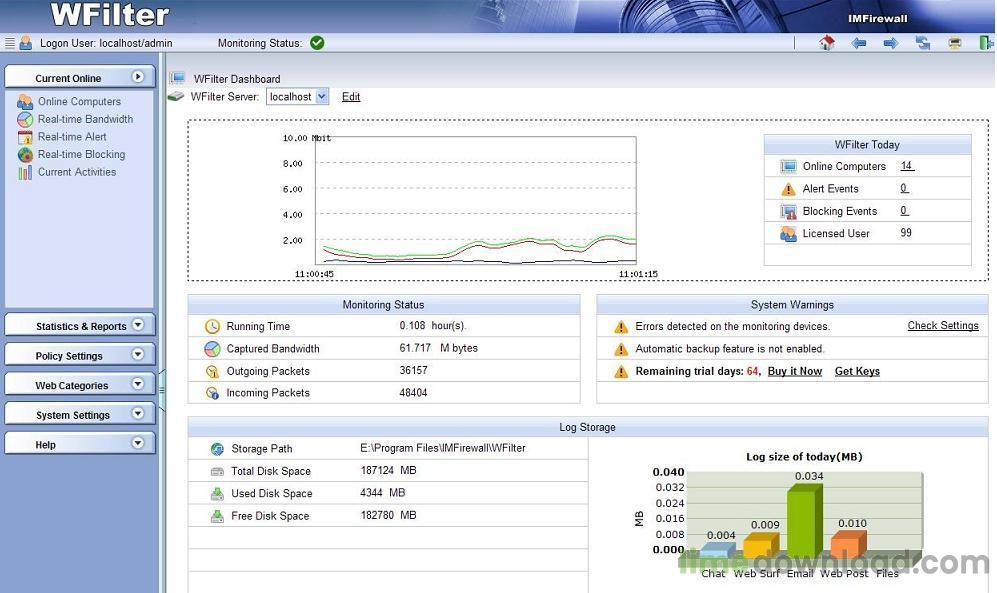Screen dimensions: 997x593
Task: Toggle sidebar with the list menu icon
Action: point(10,43)
